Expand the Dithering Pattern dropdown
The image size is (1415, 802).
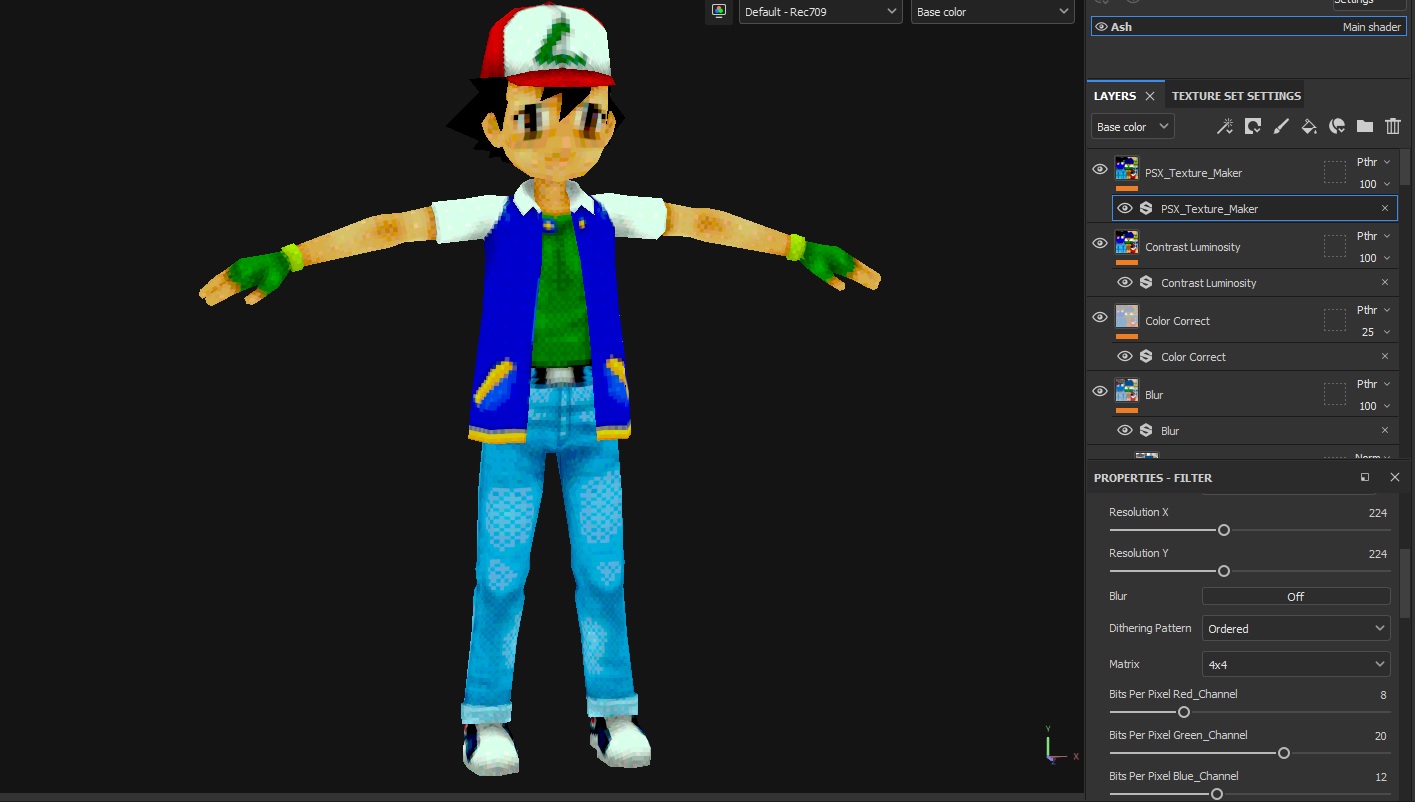pos(1295,628)
